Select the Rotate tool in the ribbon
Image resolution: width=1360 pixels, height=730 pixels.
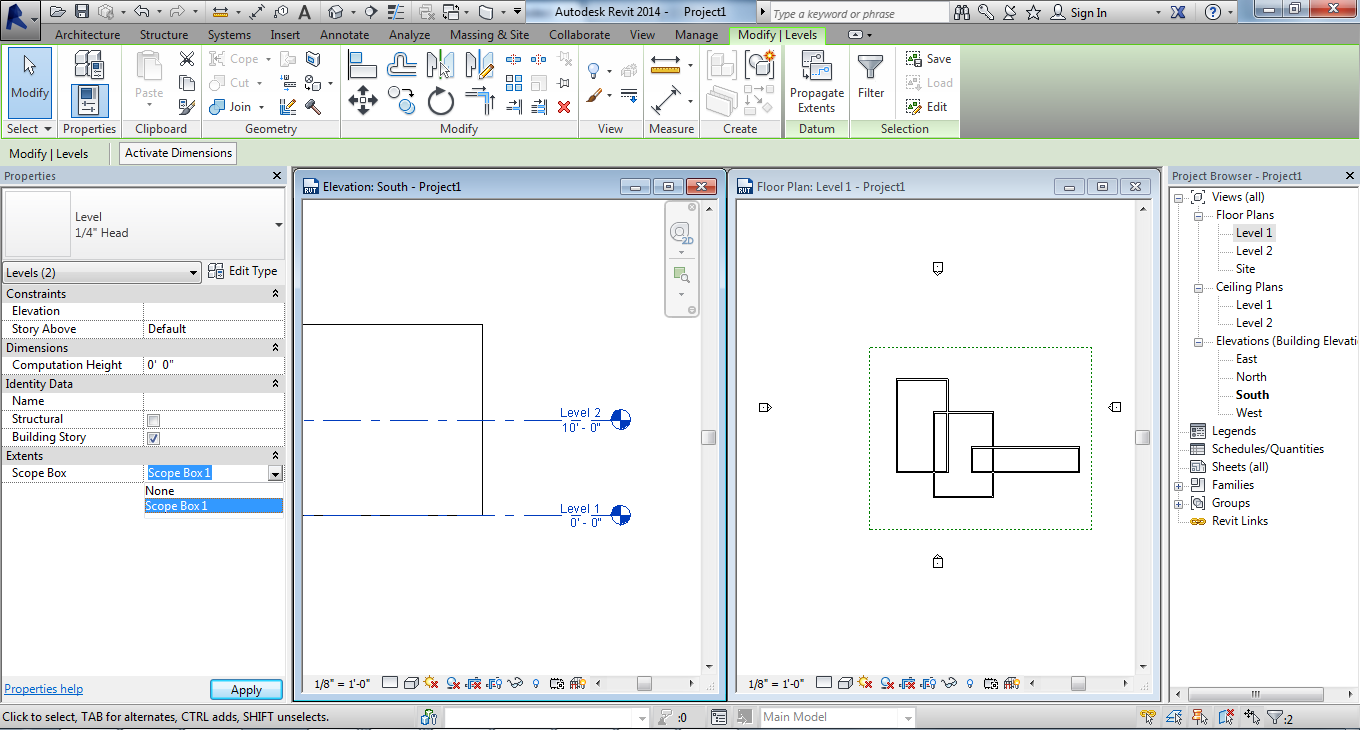[440, 100]
